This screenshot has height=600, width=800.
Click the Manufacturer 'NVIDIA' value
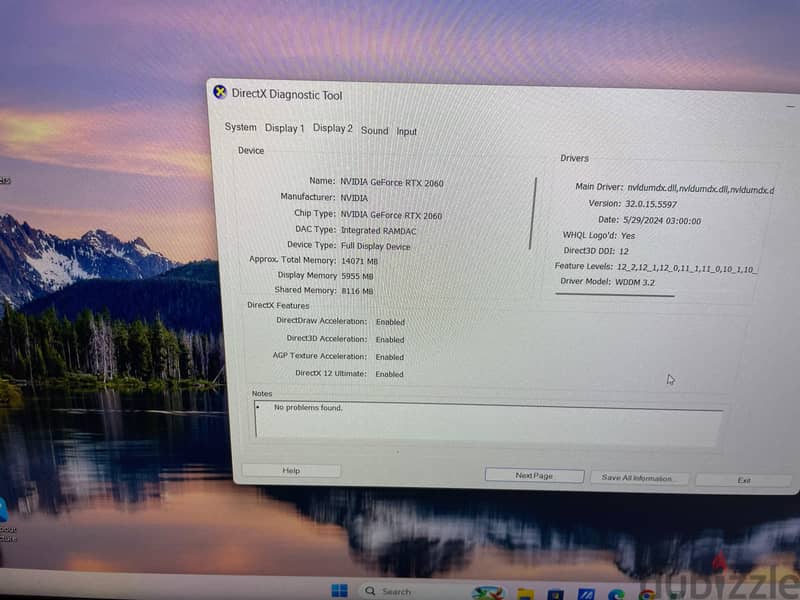[x=354, y=197]
